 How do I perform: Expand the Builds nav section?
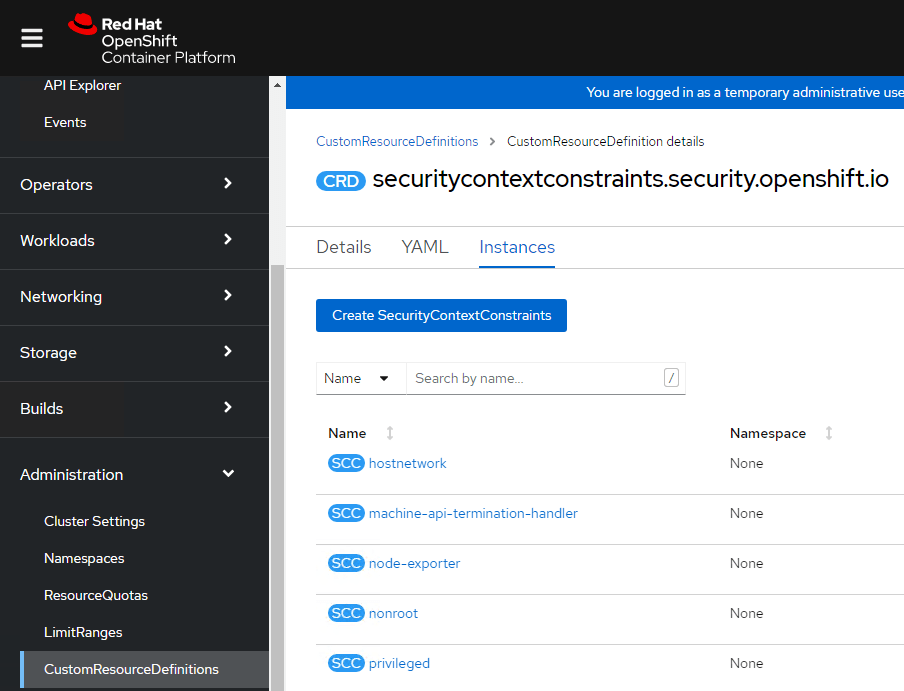click(134, 409)
